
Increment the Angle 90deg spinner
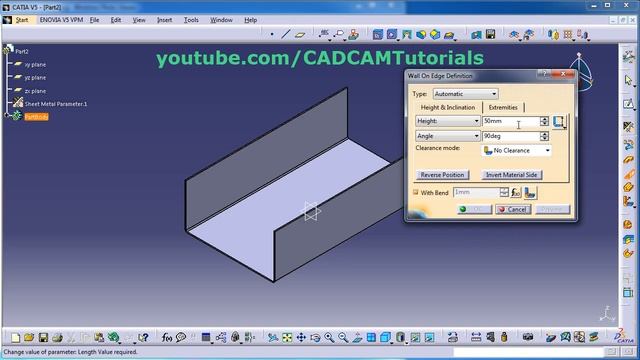point(544,133)
